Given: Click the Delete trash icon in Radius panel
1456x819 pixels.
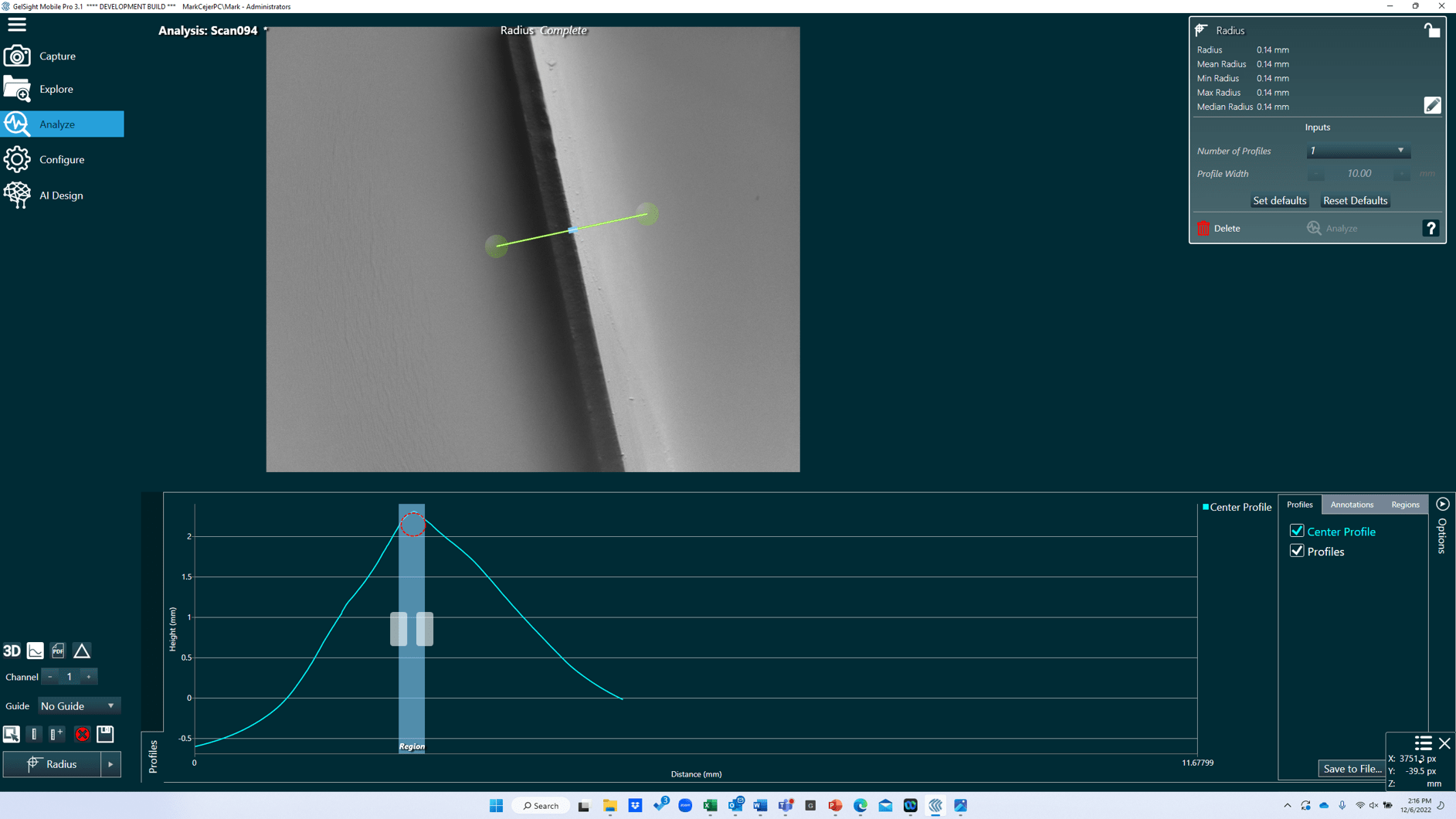Looking at the screenshot, I should click(1203, 228).
